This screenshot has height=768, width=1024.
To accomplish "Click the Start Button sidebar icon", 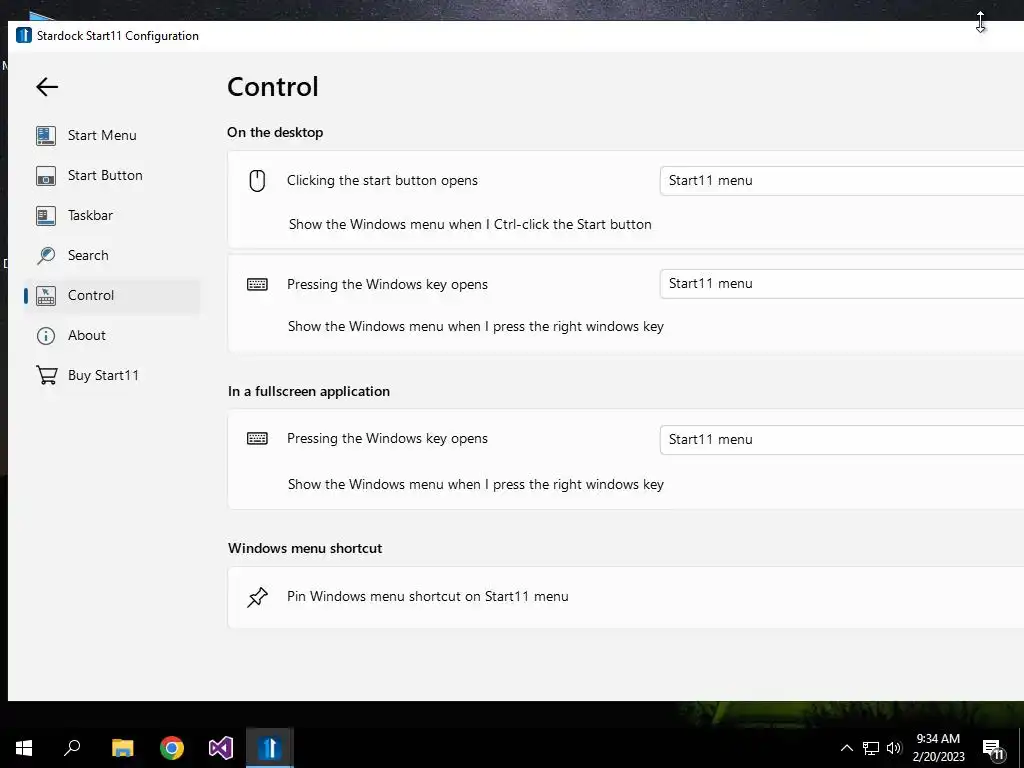I will tap(46, 176).
